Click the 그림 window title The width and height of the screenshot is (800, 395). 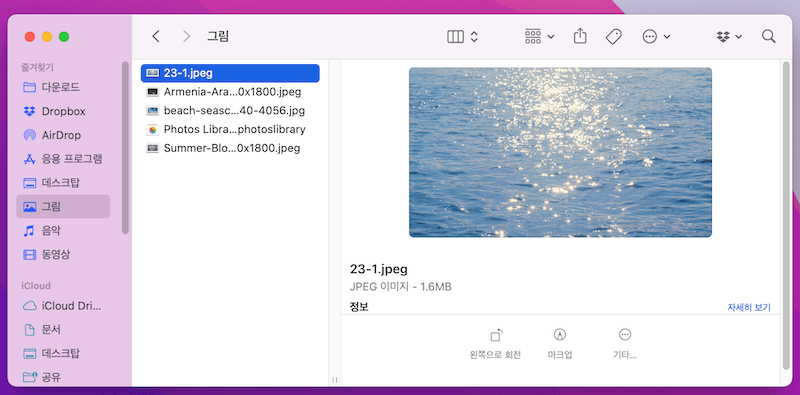218,36
